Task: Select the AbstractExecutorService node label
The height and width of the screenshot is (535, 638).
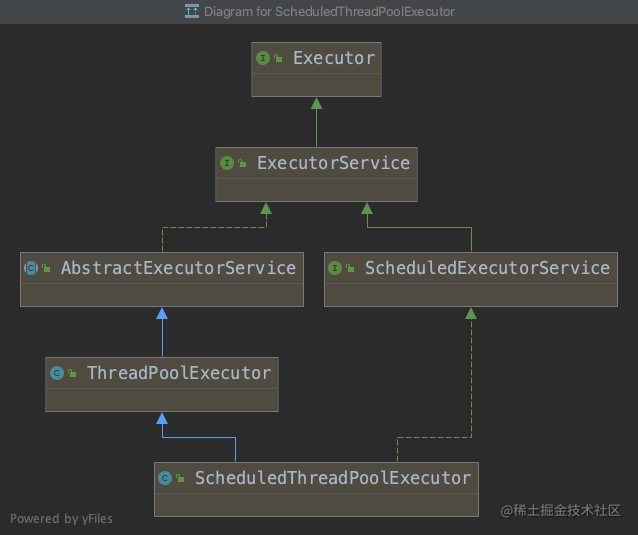Action: [178, 268]
